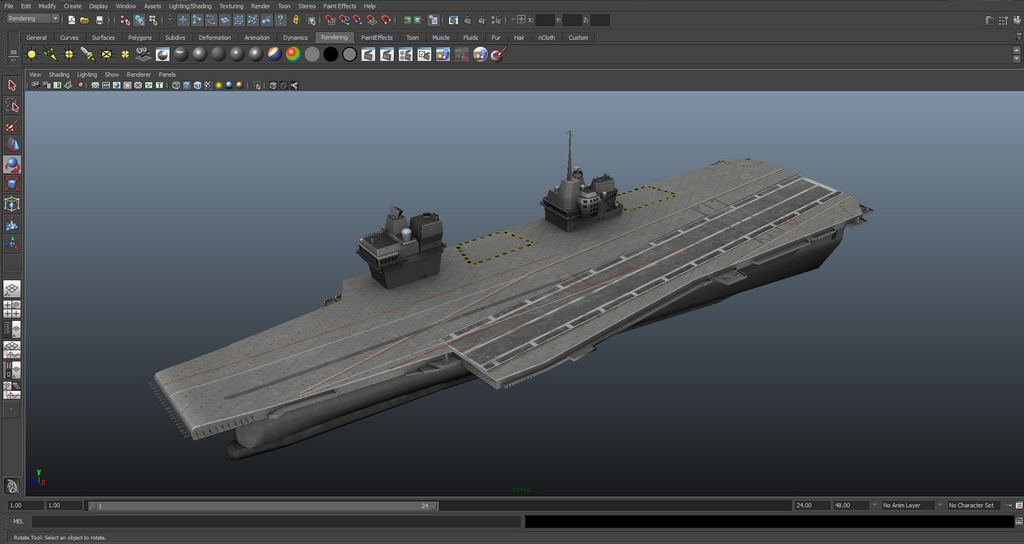Select the Scale tool

pos(12,184)
